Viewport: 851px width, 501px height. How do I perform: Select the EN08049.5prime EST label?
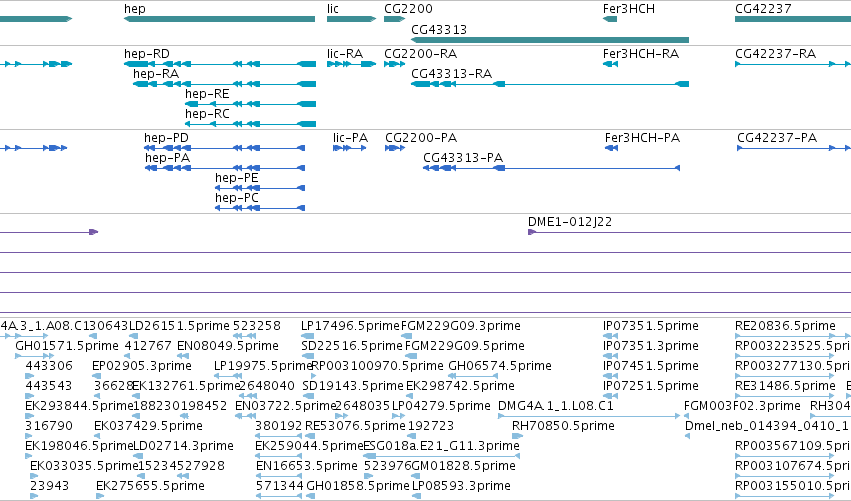228,346
